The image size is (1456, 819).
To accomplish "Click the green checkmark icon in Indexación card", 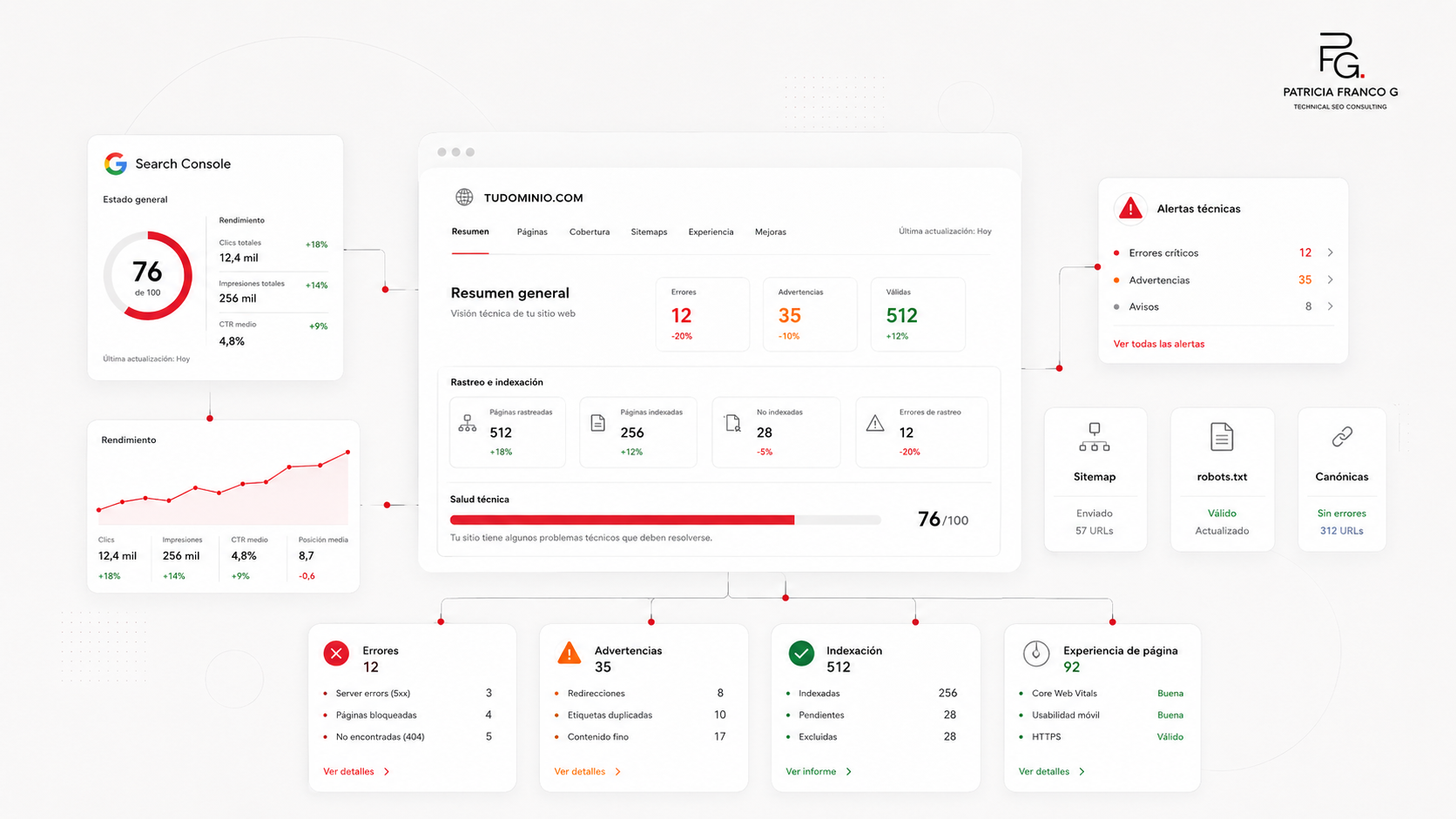I will 801,653.
